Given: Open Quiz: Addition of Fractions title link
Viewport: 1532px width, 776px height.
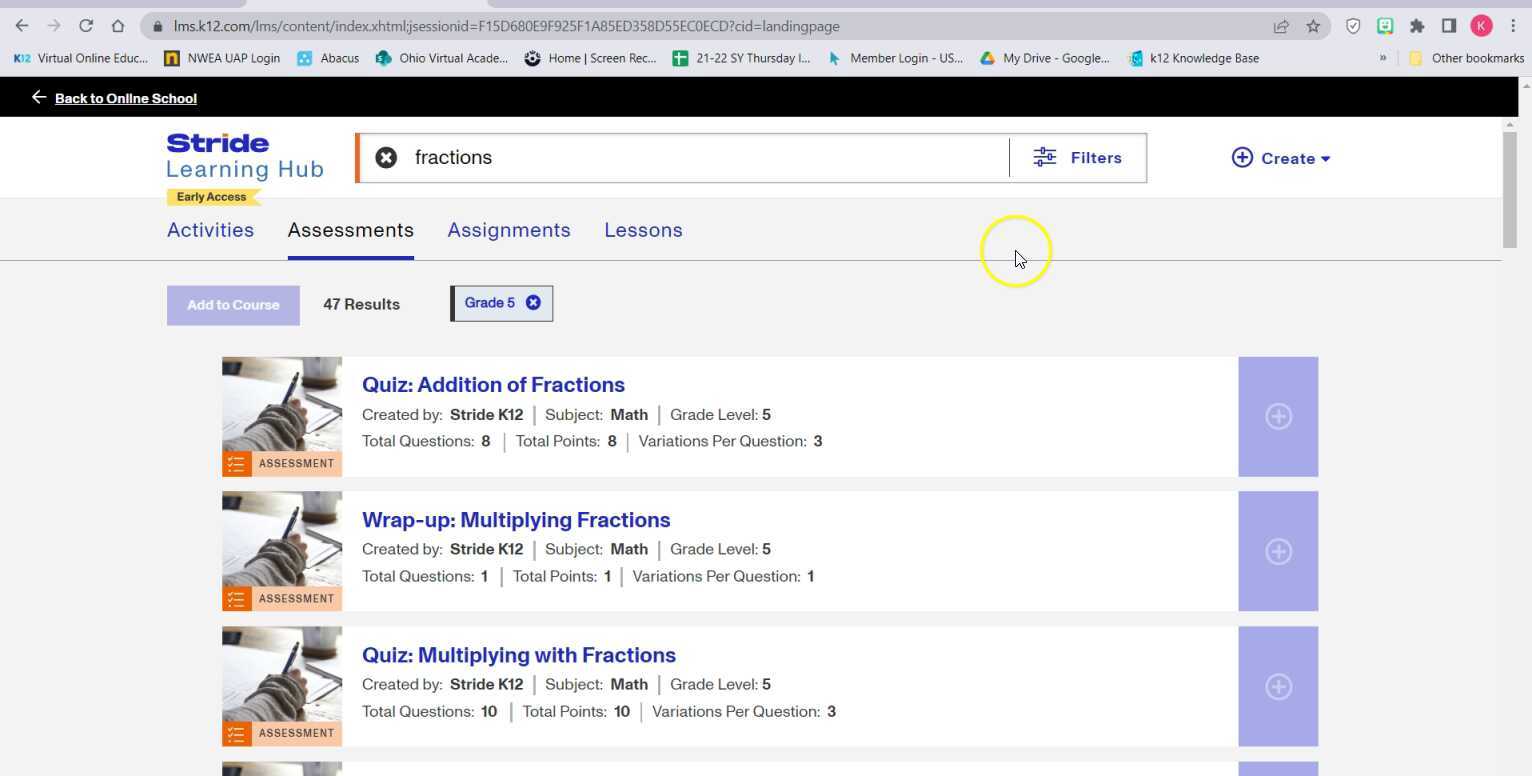Looking at the screenshot, I should coord(493,385).
